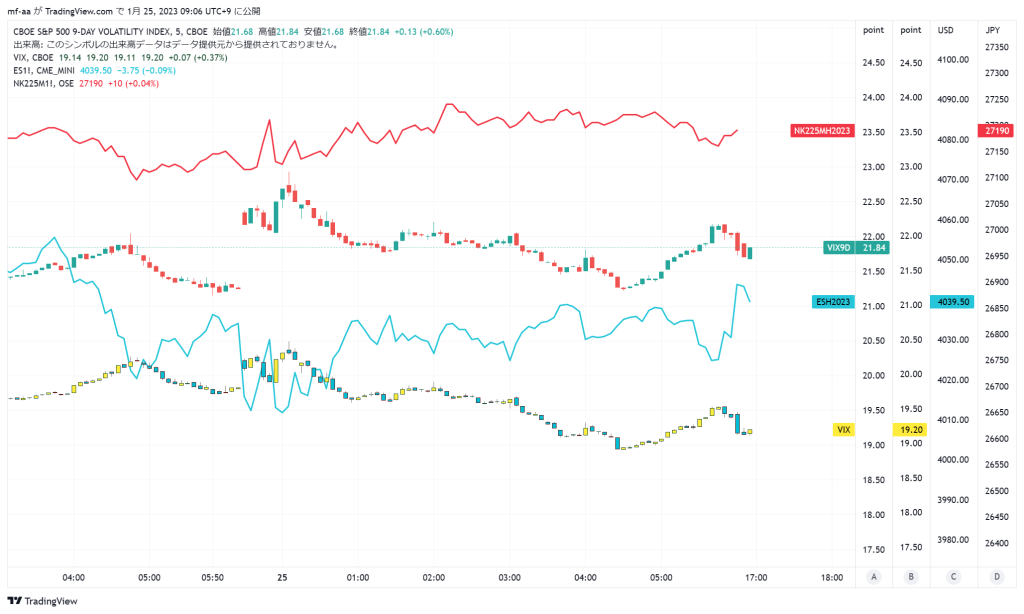
Task: Click the 19.20 VIX price tag
Action: 910,429
